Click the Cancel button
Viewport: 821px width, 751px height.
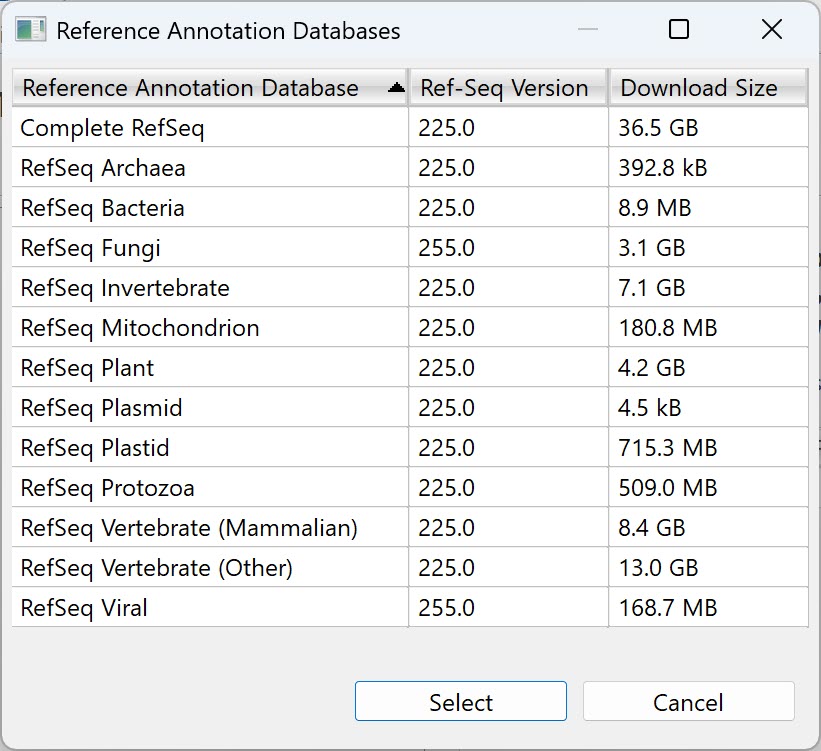(x=689, y=701)
